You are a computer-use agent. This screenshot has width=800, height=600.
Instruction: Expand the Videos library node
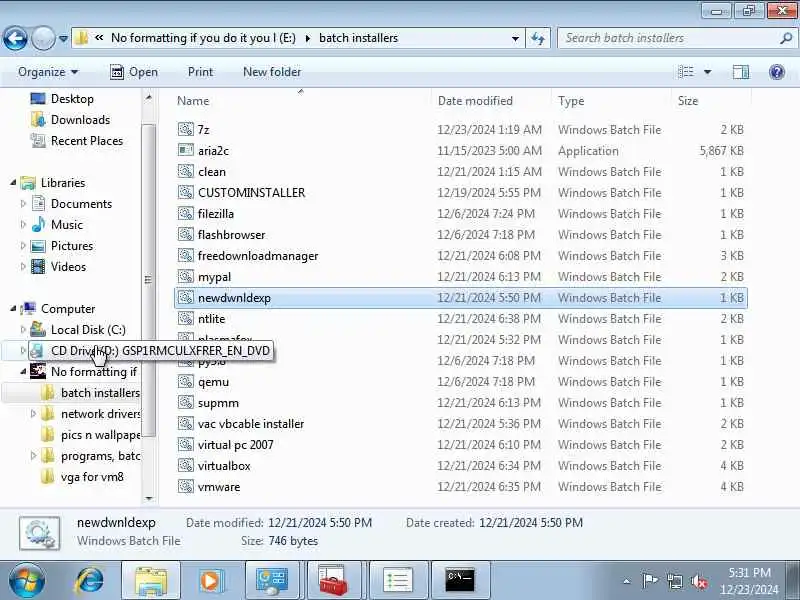(23, 266)
